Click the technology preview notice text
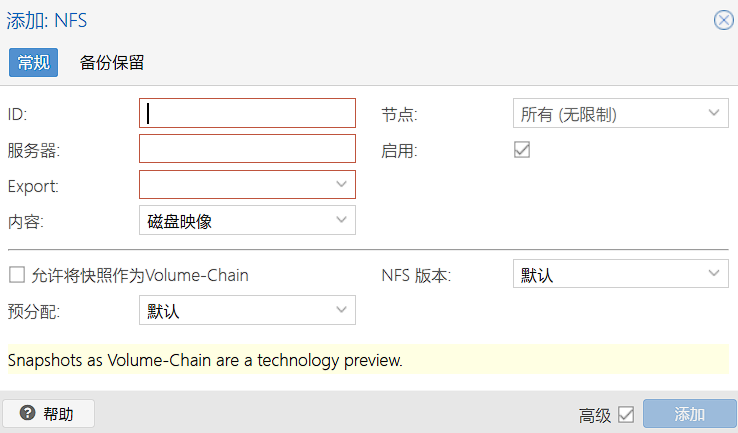The height and width of the screenshot is (433, 738). [205, 359]
